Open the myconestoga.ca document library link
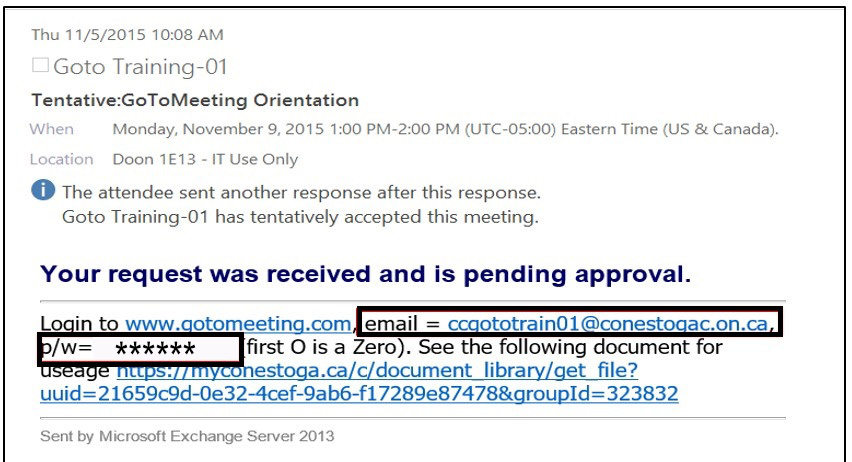 377,371
